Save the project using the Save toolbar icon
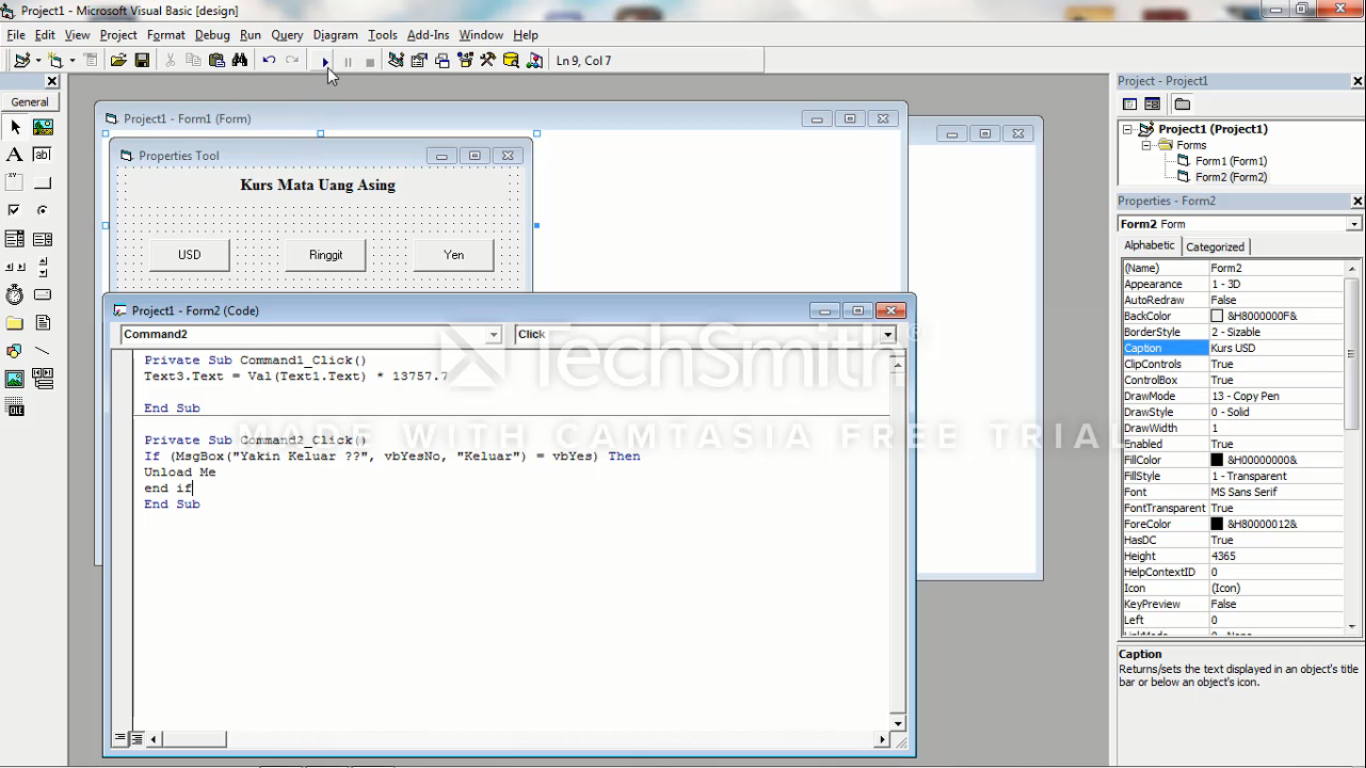This screenshot has height=768, width=1366. [143, 60]
